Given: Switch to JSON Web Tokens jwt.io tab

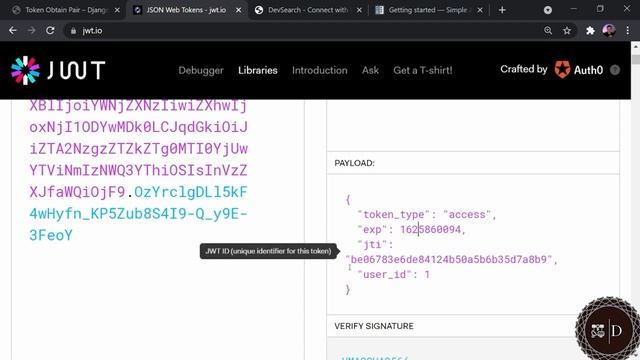Looking at the screenshot, I should [x=186, y=10].
